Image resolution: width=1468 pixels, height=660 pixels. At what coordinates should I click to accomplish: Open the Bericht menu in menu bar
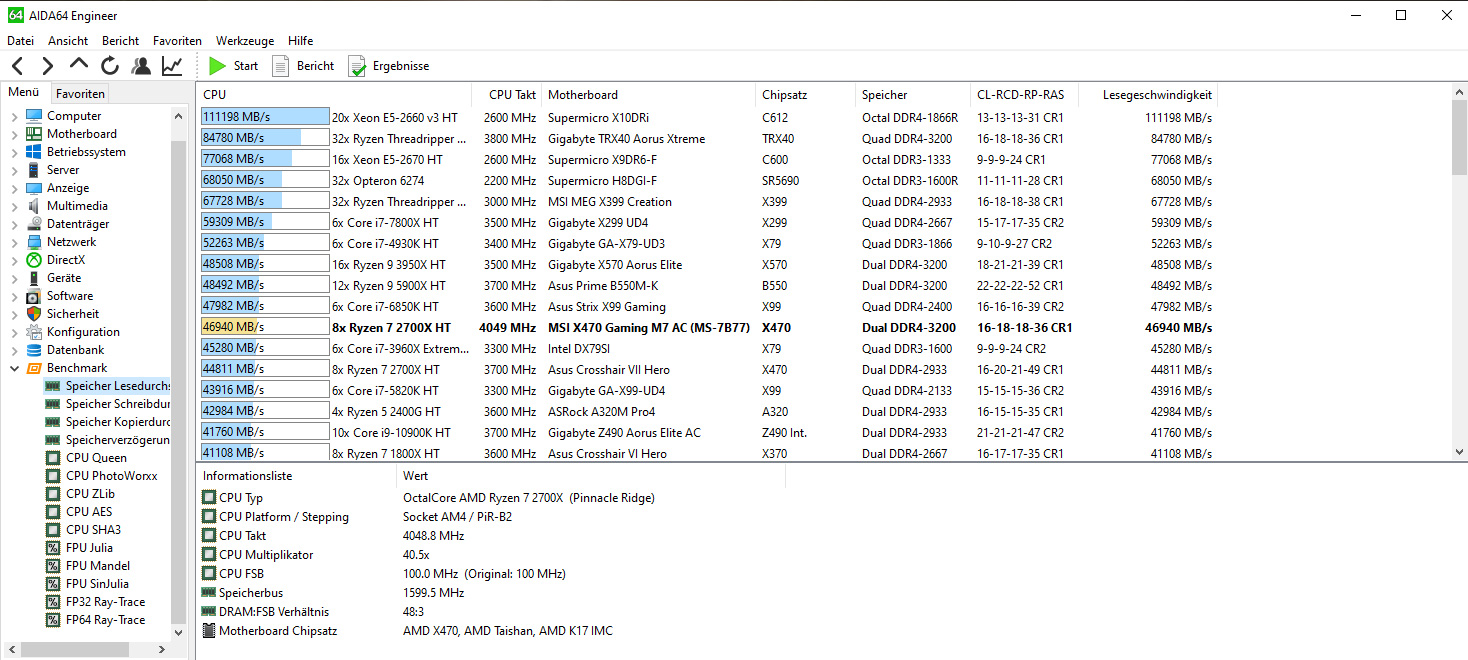pyautogui.click(x=121, y=41)
